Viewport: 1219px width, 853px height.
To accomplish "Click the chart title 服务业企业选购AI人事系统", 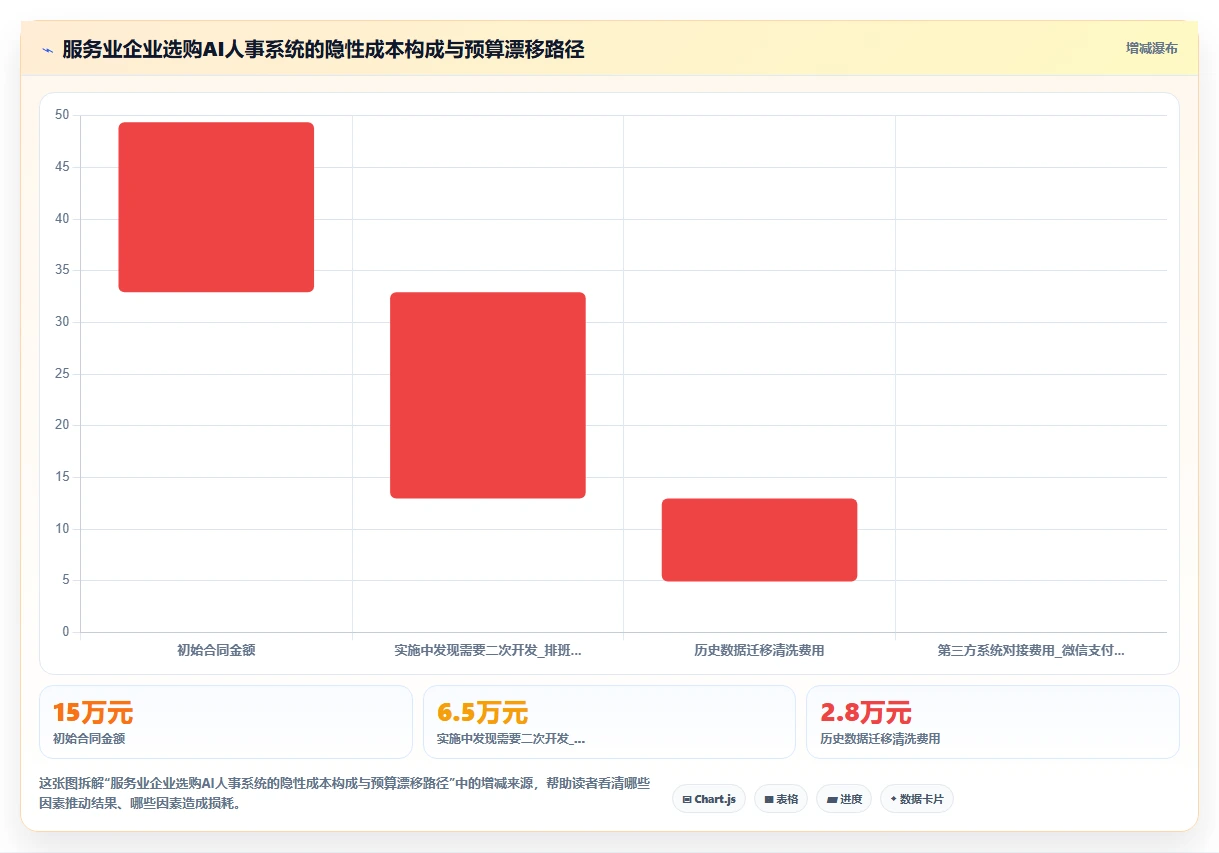I will coord(323,49).
